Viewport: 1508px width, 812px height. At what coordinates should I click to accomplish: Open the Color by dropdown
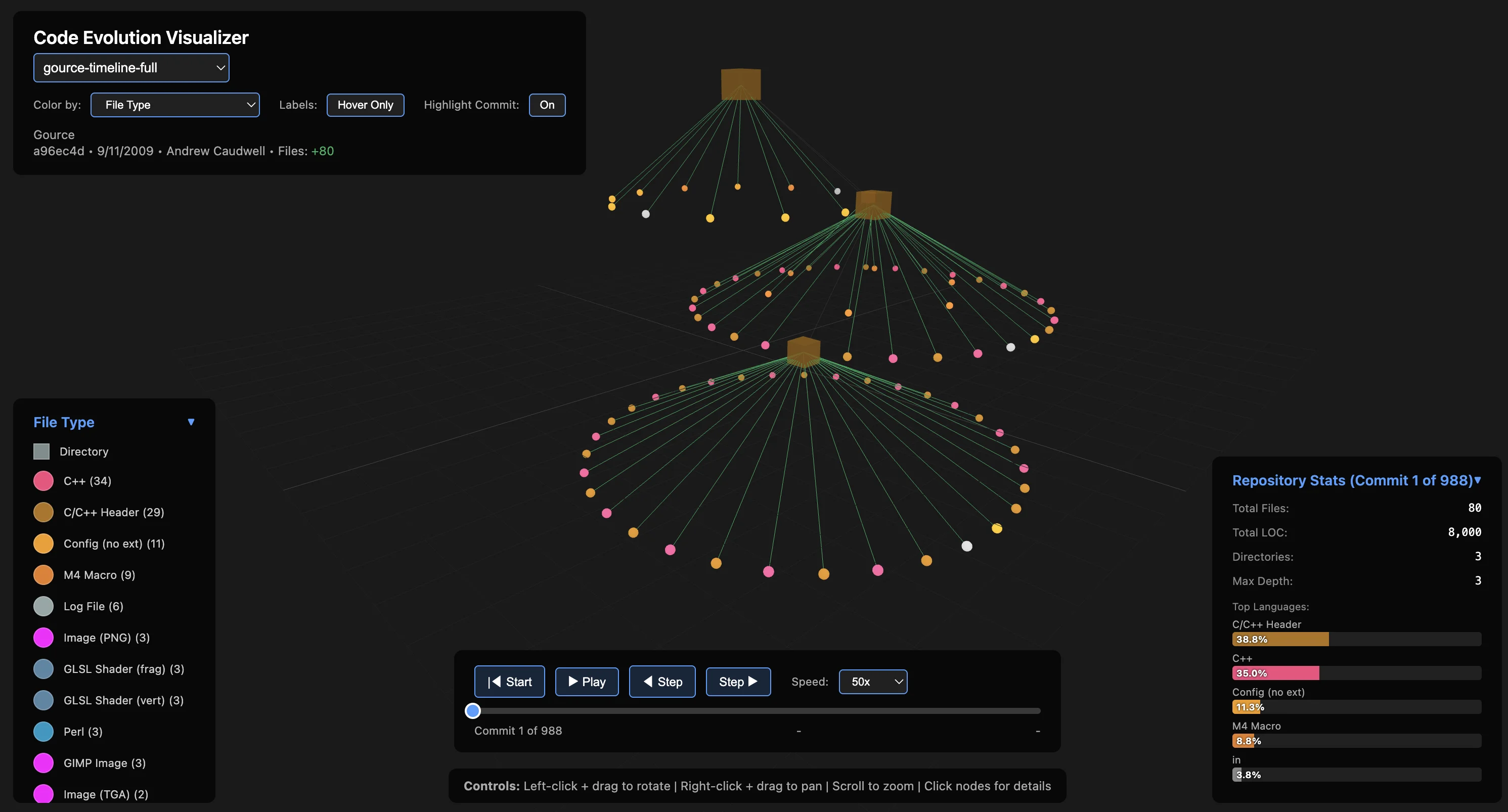coord(174,105)
